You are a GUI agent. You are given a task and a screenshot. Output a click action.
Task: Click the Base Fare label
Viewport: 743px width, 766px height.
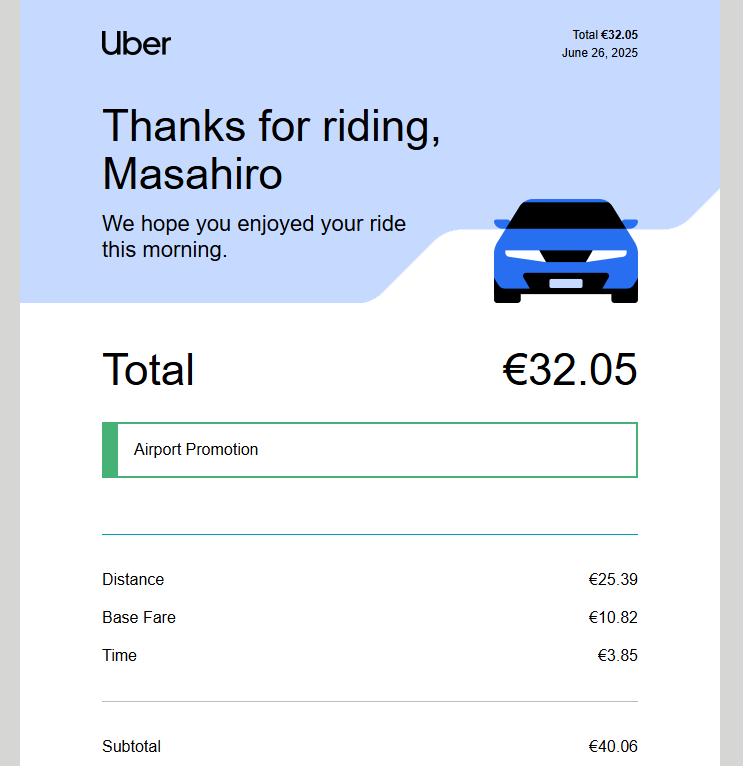[x=139, y=617]
